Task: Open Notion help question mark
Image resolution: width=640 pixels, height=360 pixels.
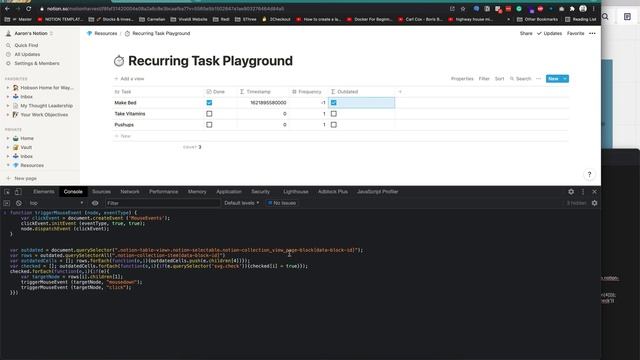Action: [589, 175]
